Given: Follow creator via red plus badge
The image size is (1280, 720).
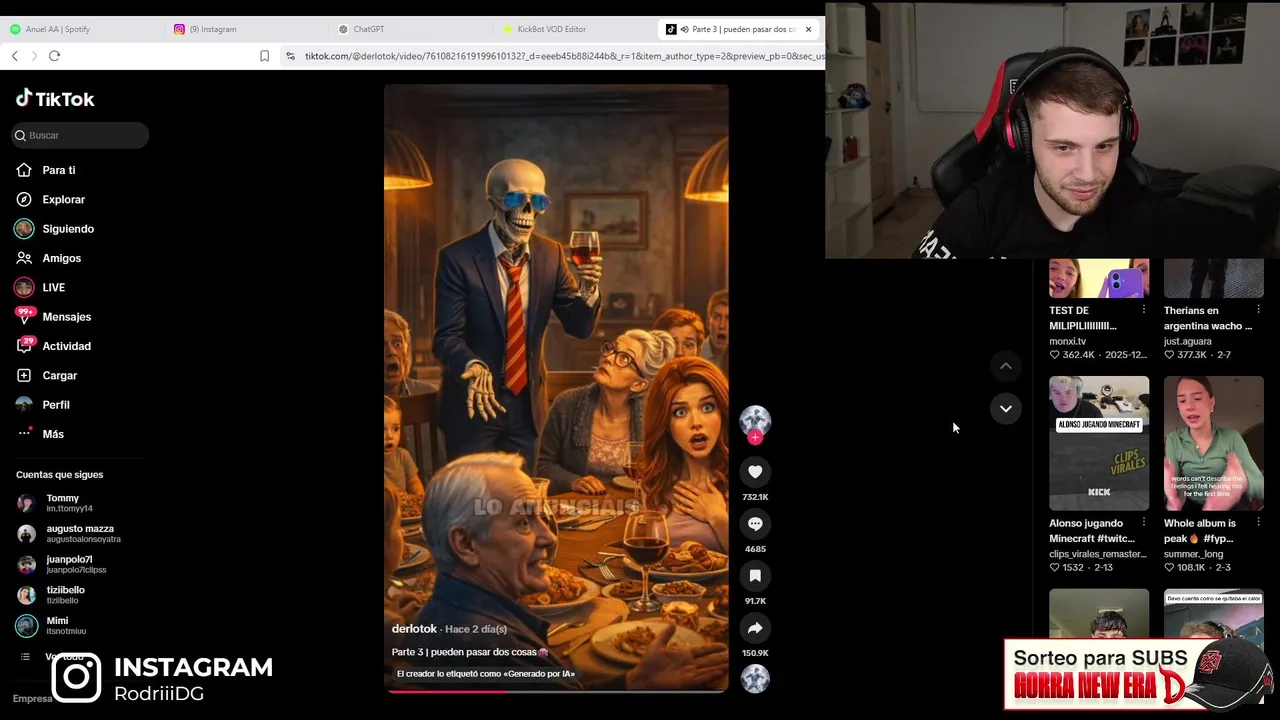Looking at the screenshot, I should click(755, 438).
